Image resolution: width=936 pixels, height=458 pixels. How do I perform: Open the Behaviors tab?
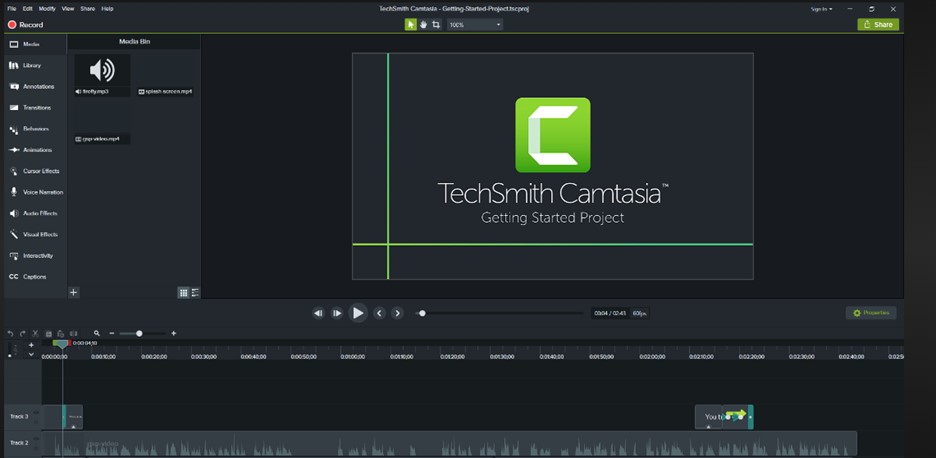35,129
